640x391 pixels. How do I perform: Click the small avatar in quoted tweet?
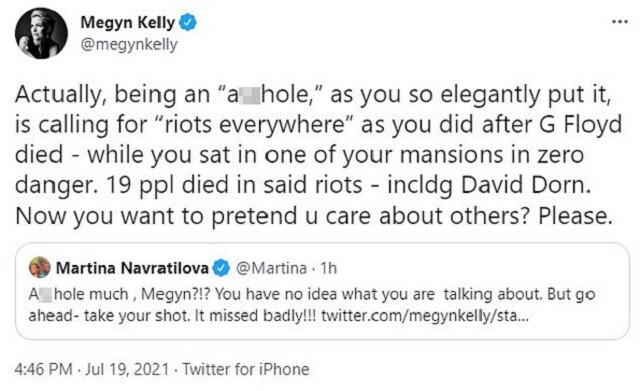coord(40,268)
